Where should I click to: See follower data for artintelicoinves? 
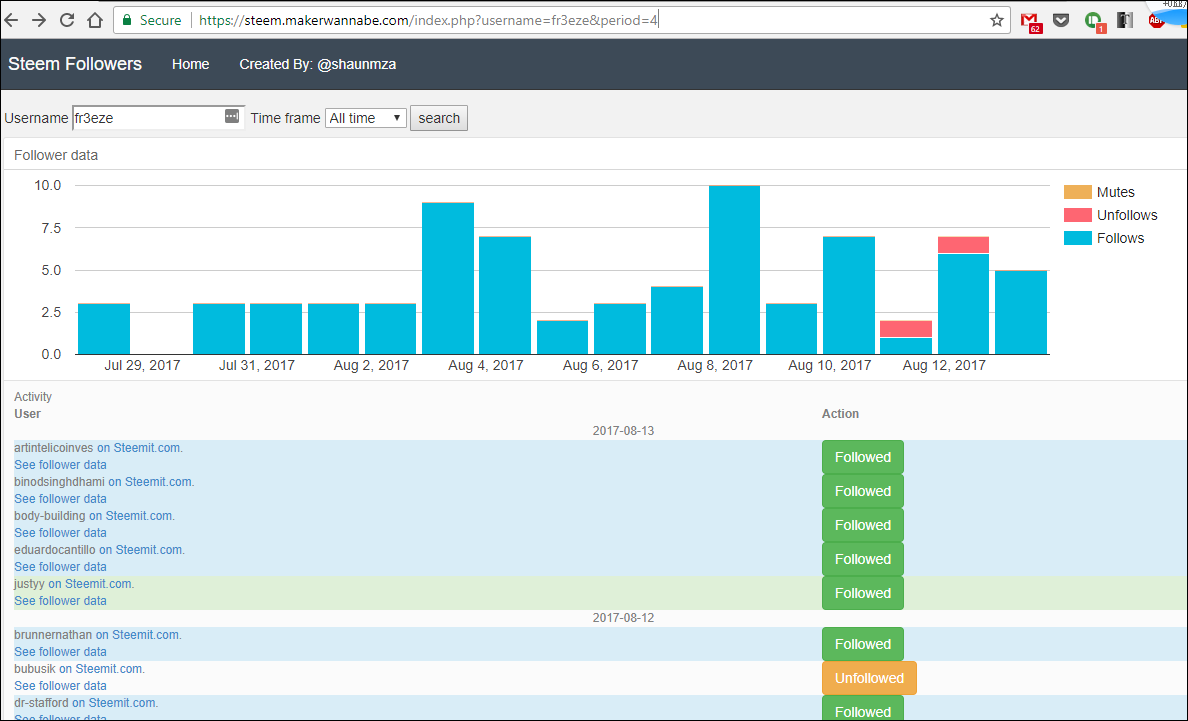point(61,465)
